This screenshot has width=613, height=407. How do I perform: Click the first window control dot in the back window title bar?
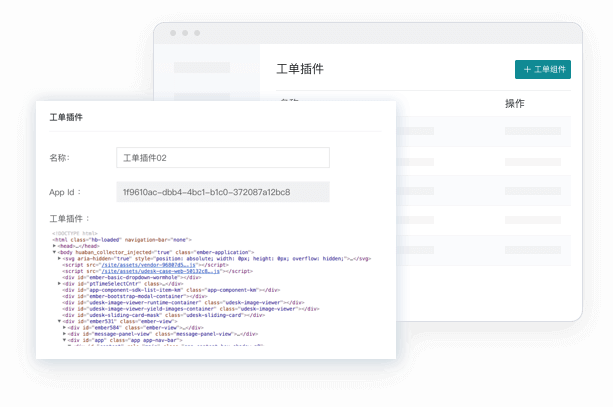point(173,33)
